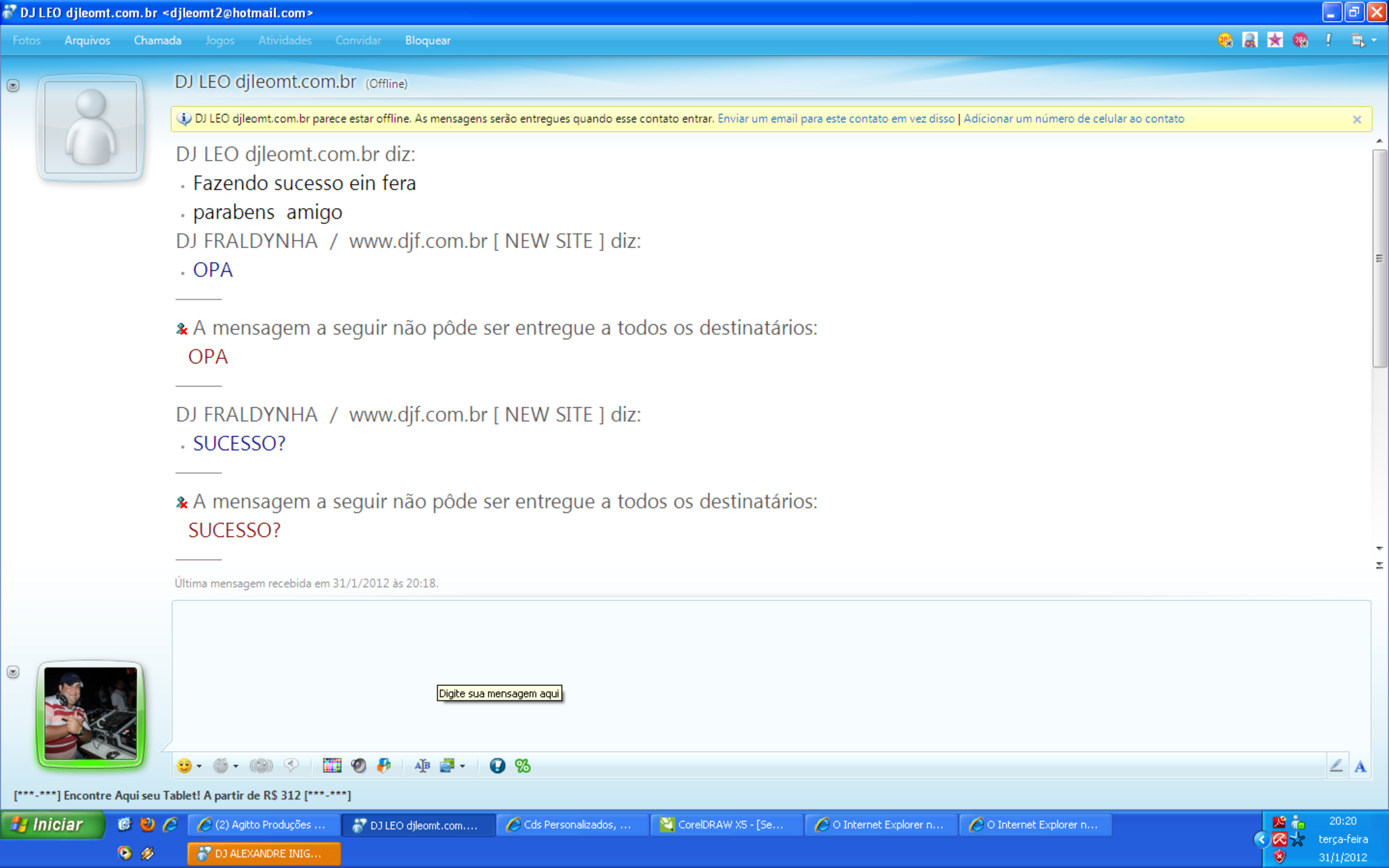This screenshot has width=1389, height=868.
Task: Click the contact's blank avatar picture
Action: [91, 127]
